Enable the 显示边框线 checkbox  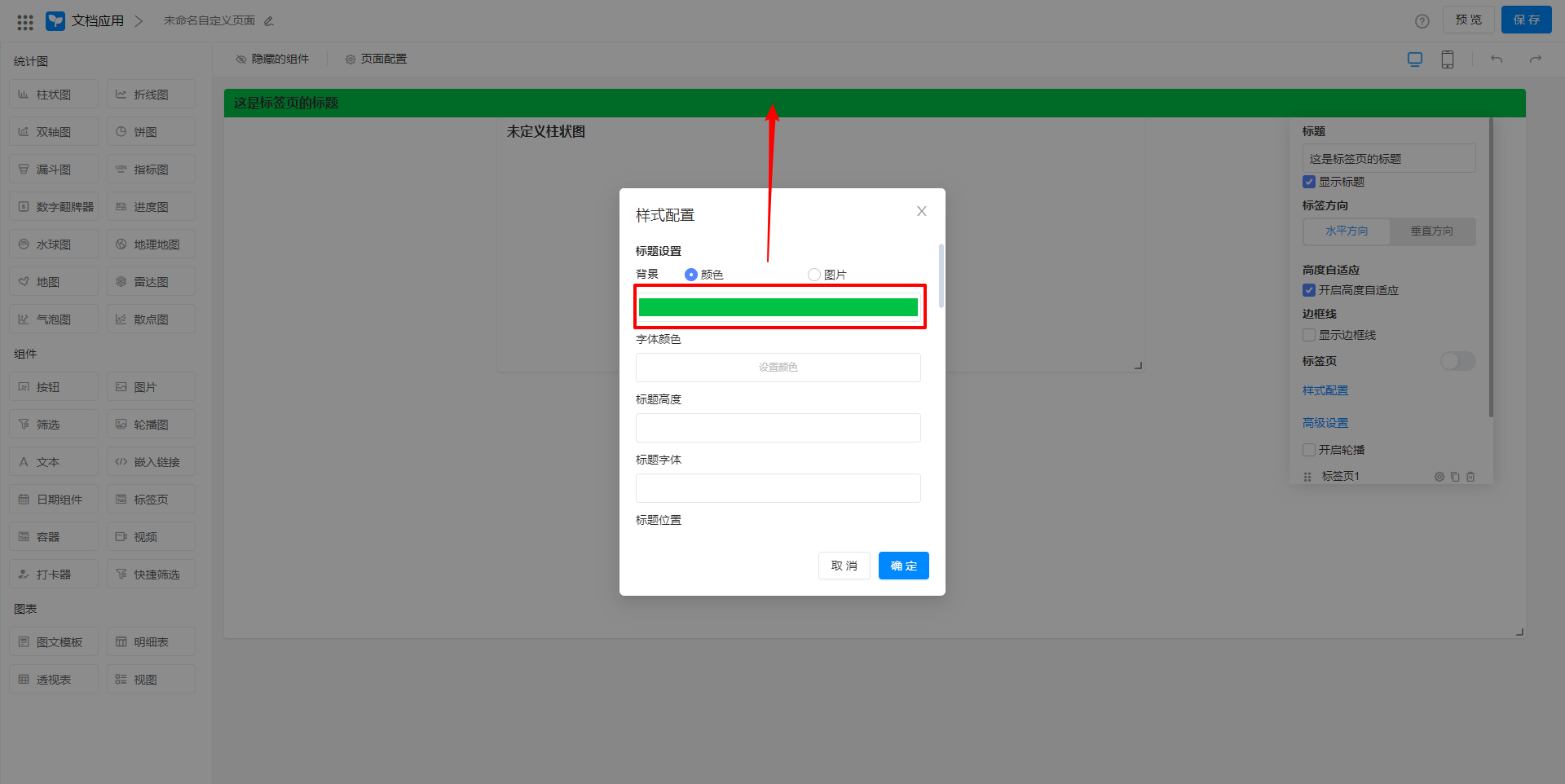1309,335
